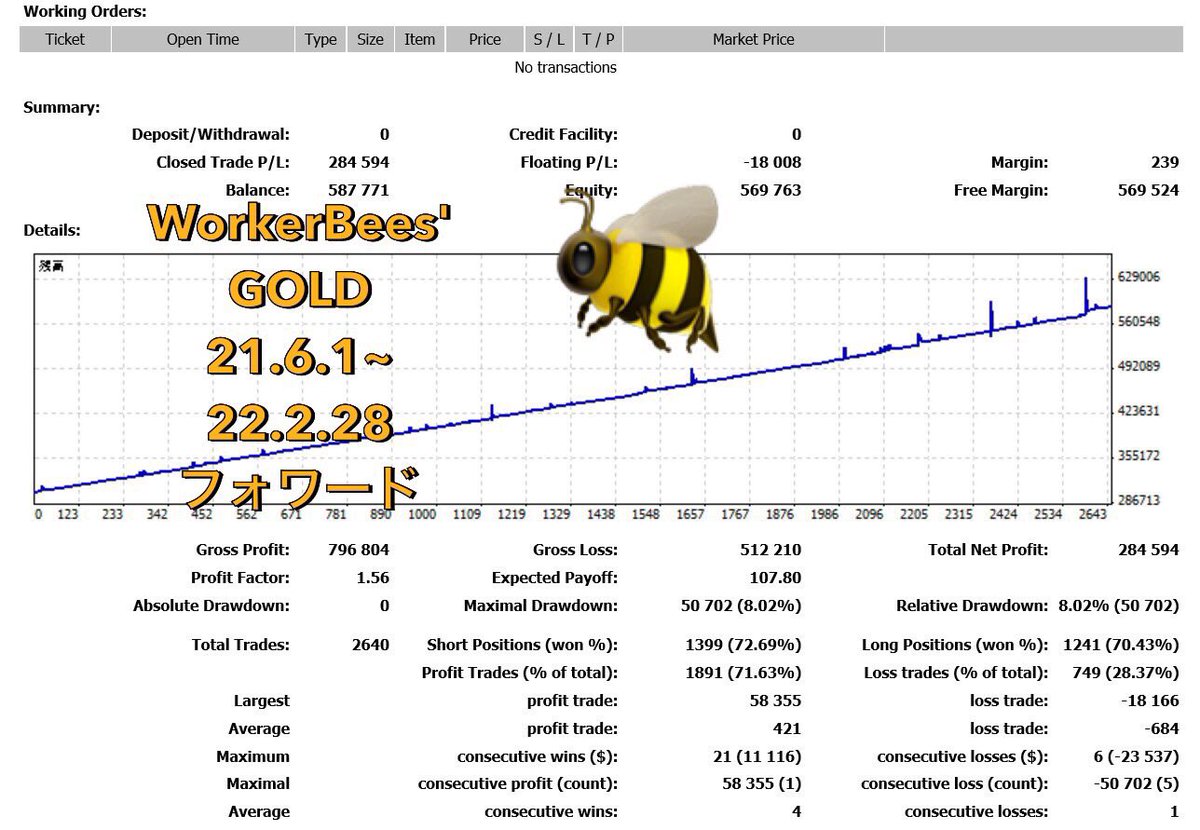
Task: Click average loss trade value -684
Action: 1162,729
